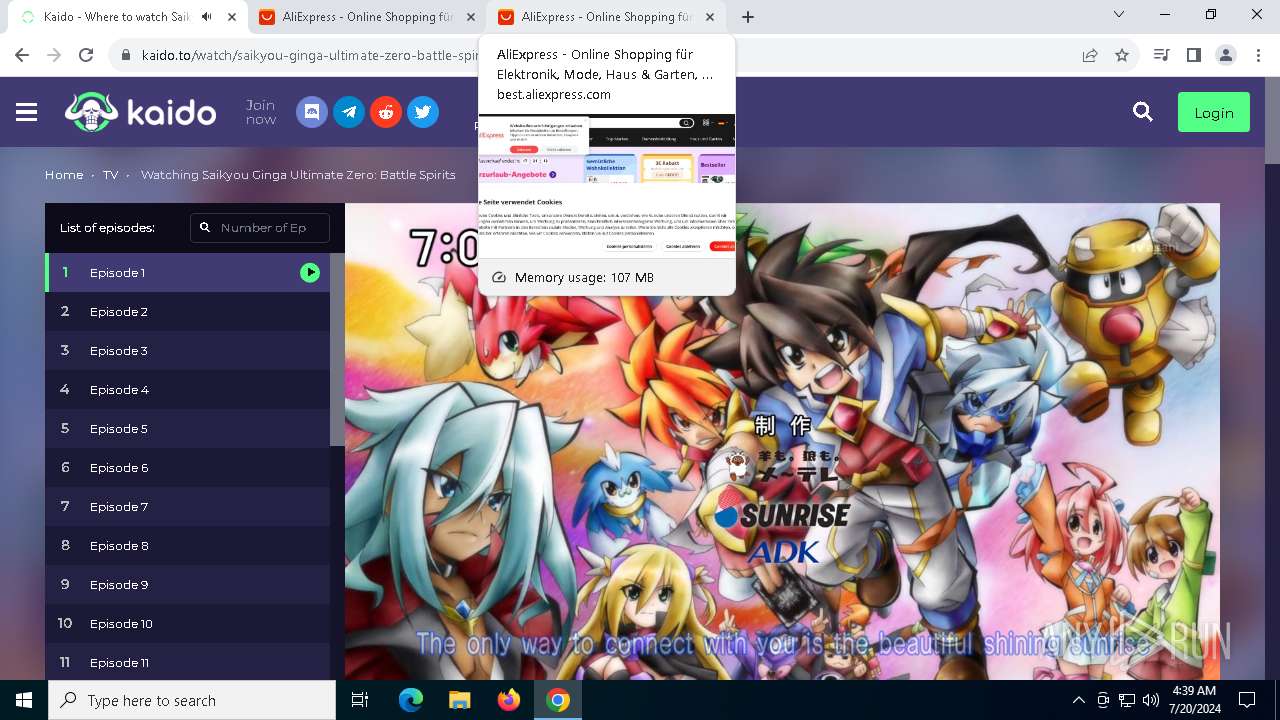Open Chrome profile avatar
Viewport: 1280px width, 720px height.
pos(1226,55)
